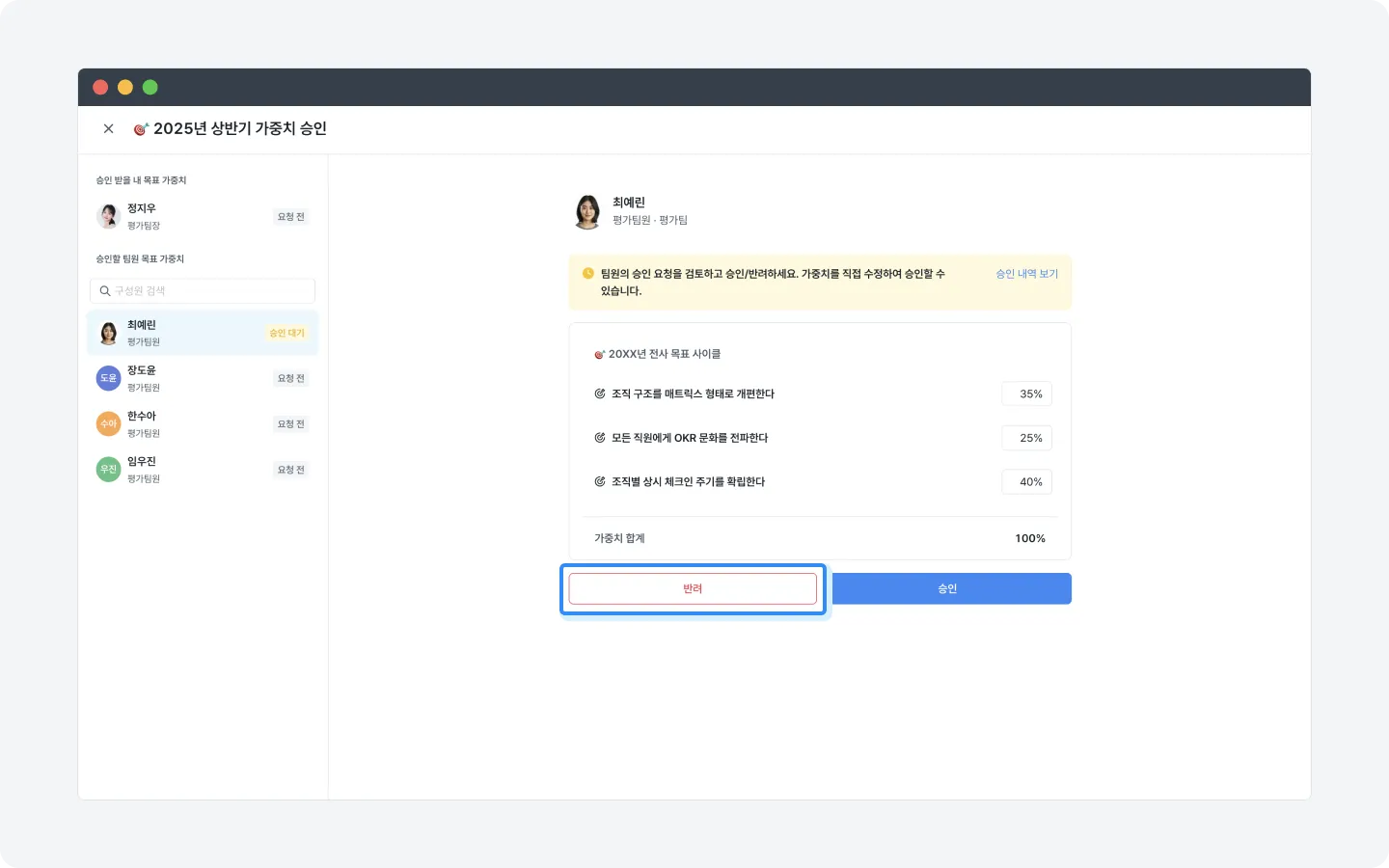Select the 임우진 name in the team list
Image resolution: width=1389 pixels, height=868 pixels.
coord(142,461)
